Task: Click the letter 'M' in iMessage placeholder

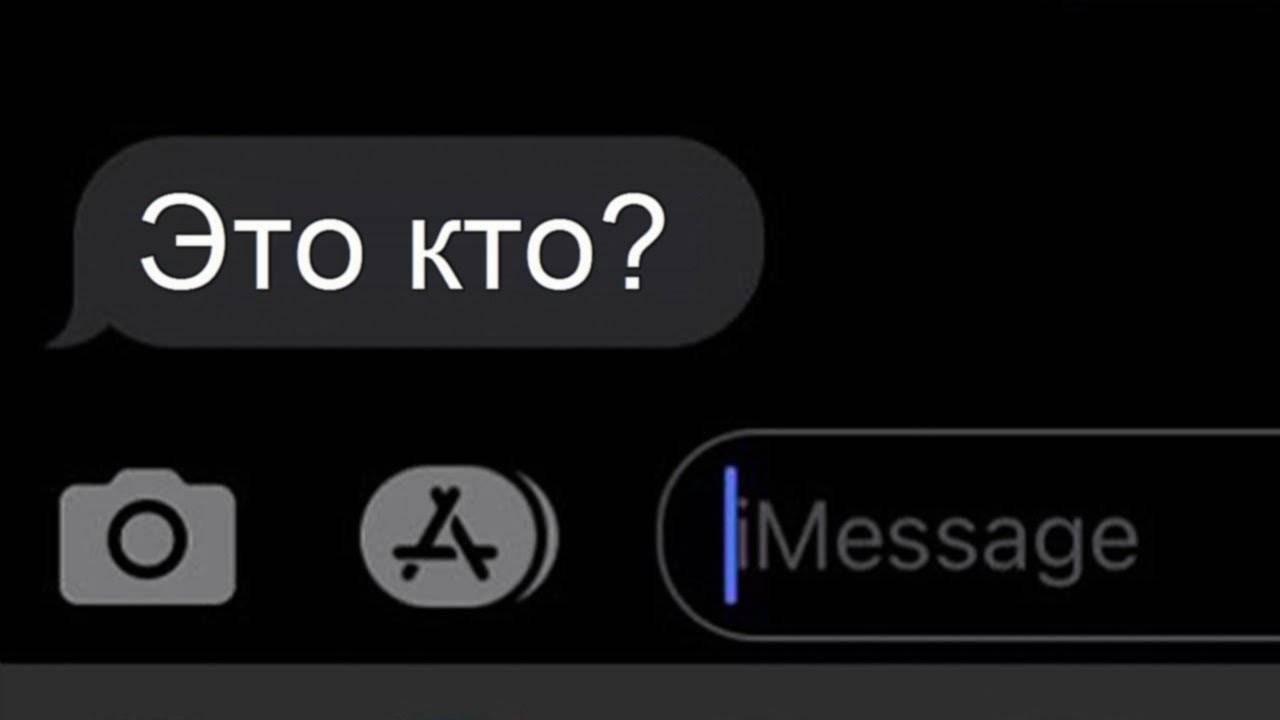Action: coord(790,538)
